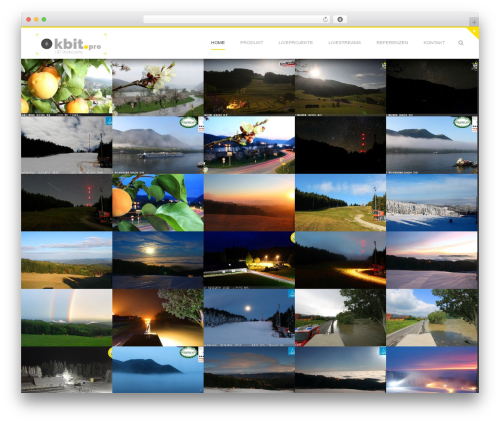Click the search magnifier icon in navigation
500x423 pixels.
coord(461,43)
